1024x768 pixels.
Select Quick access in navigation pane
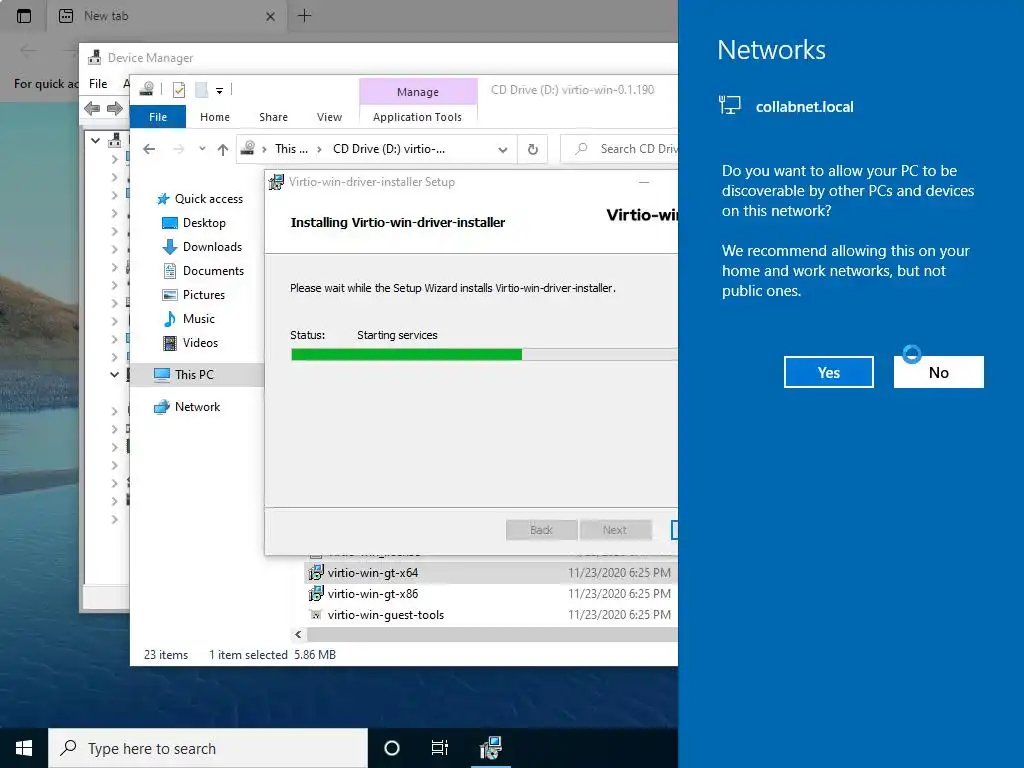click(208, 199)
